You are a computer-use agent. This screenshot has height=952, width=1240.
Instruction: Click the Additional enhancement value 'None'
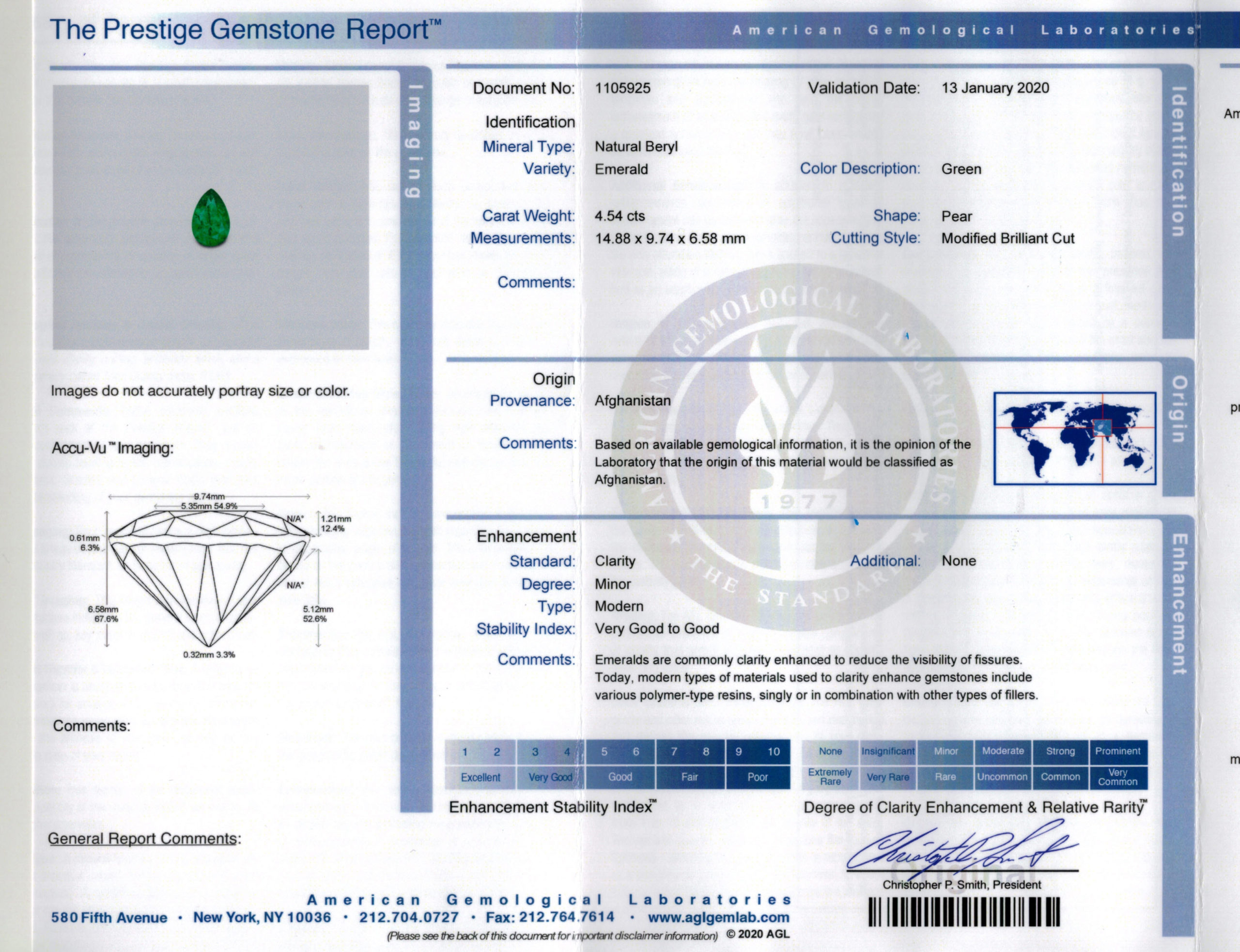point(959,561)
